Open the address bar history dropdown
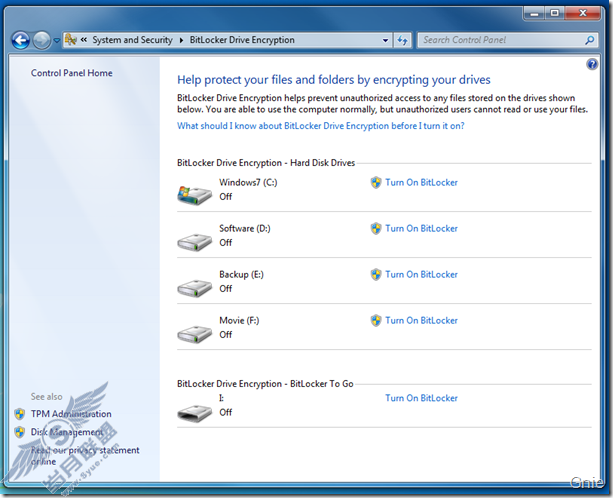 point(385,40)
